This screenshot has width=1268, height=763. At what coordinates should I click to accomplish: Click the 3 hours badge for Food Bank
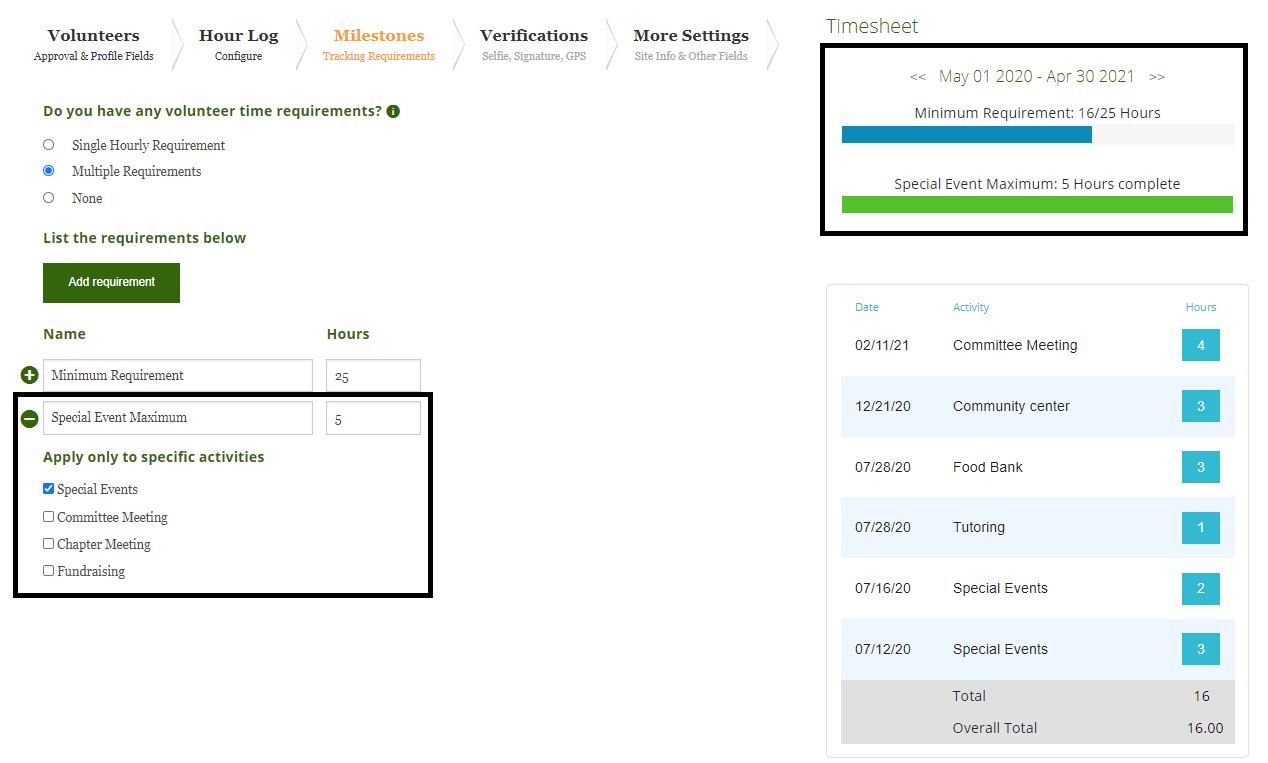[1201, 467]
